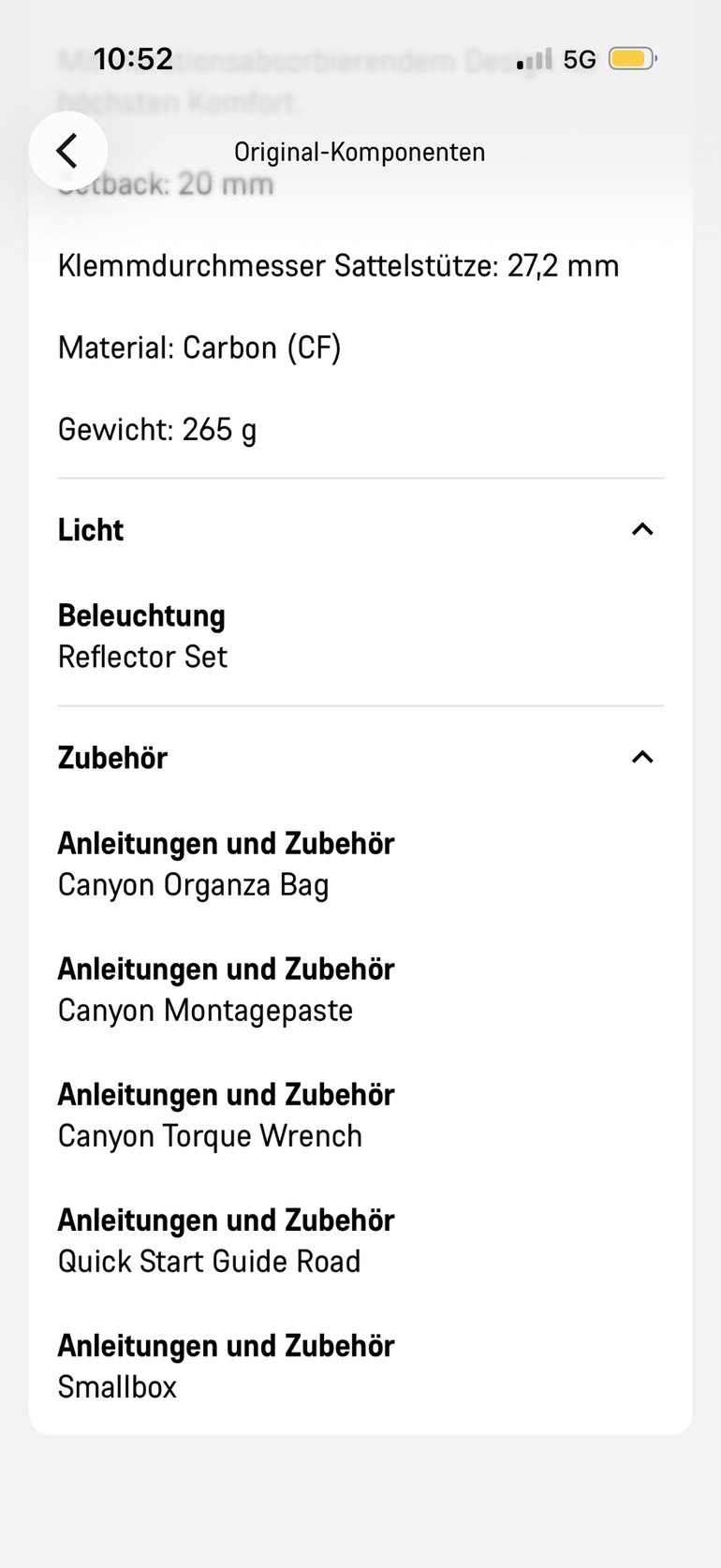Screen dimensions: 721x1568
Task: Tap the battery icon in status bar
Action: click(633, 59)
